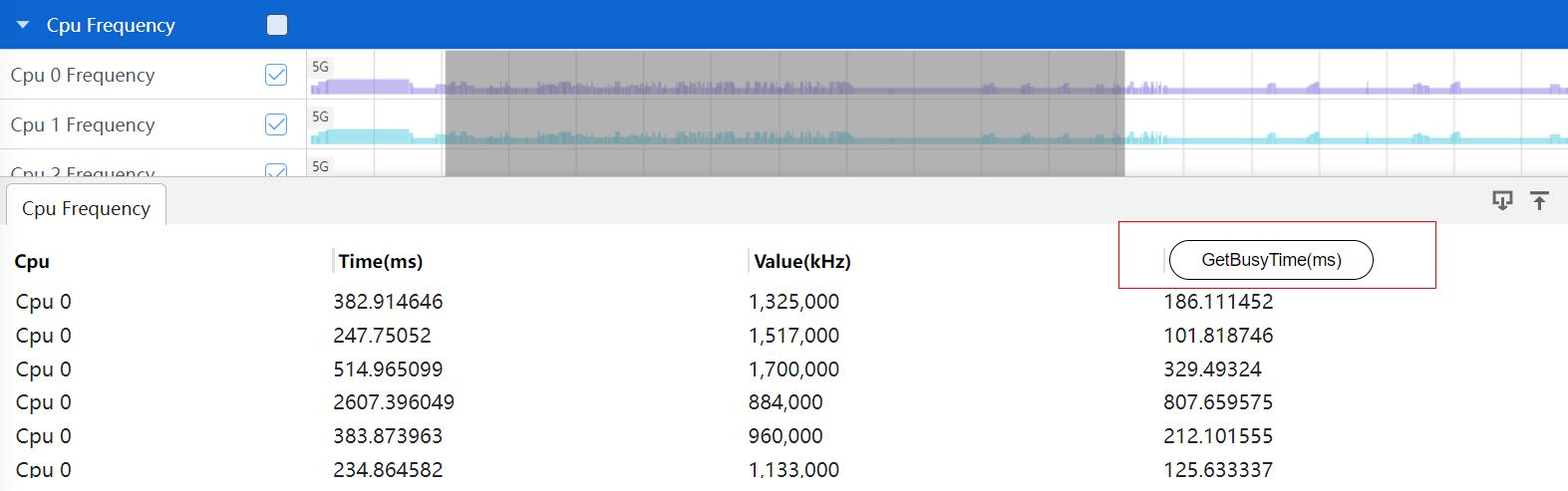Uncheck the Cpu 1 Frequency checkbox

tap(276, 124)
